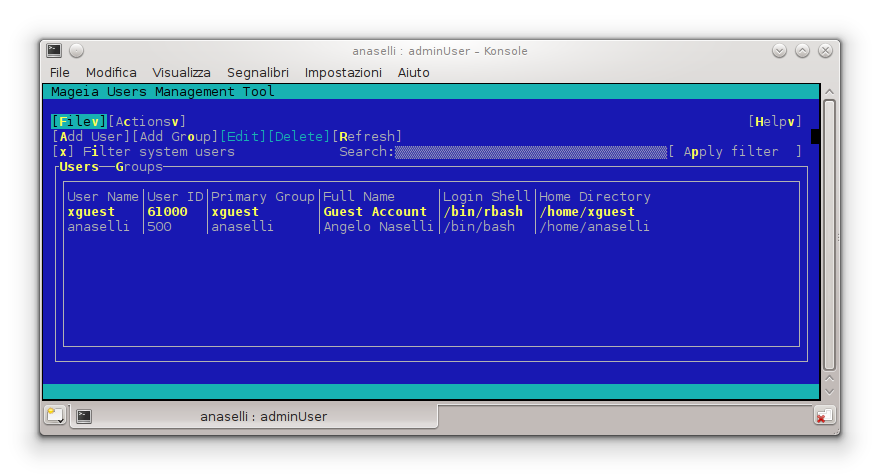The width and height of the screenshot is (880, 475).
Task: Click the Apply filter button
Action: [735, 152]
